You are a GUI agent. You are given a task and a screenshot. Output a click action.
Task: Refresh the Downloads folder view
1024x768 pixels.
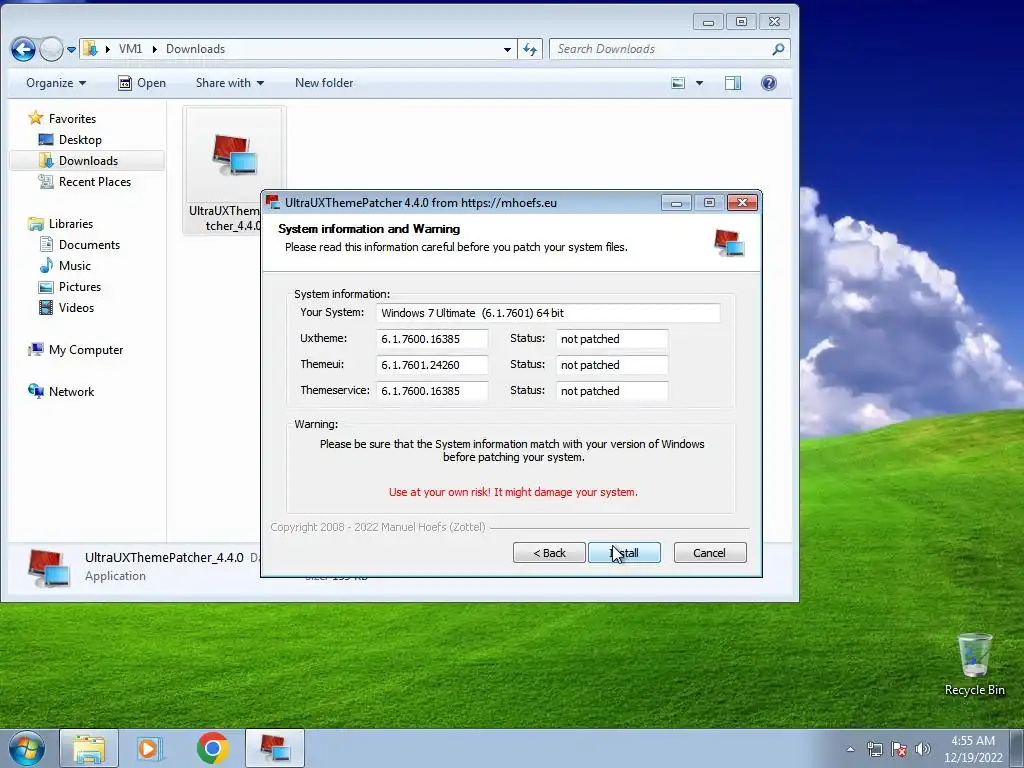point(530,49)
